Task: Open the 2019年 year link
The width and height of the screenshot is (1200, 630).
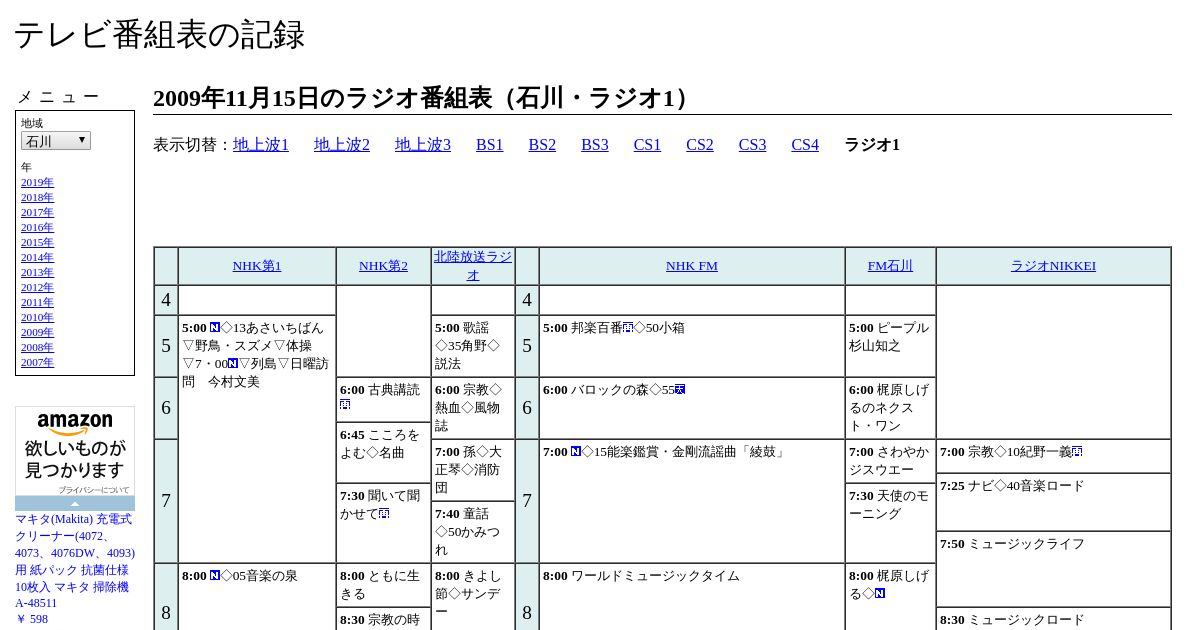Action: (x=37, y=182)
